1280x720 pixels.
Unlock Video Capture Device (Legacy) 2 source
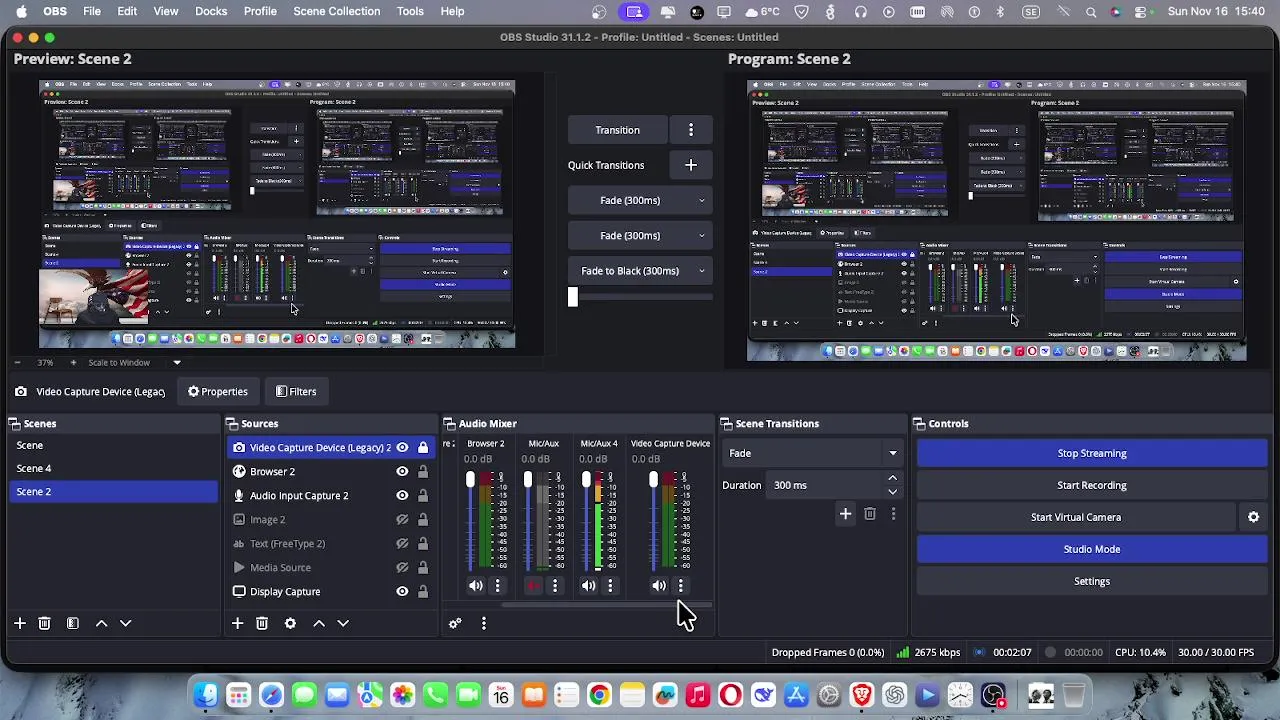[423, 448]
